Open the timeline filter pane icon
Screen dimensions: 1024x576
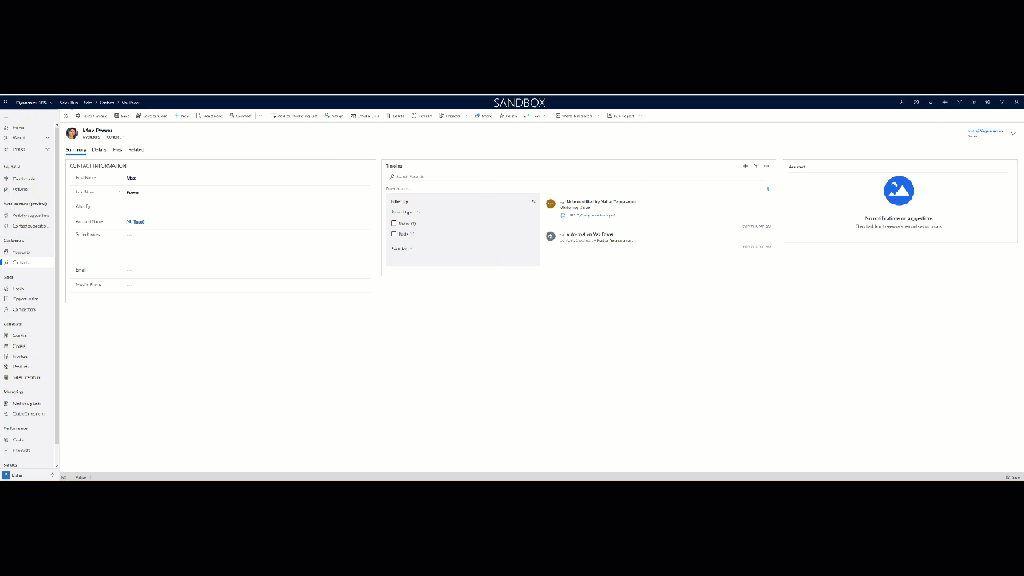[756, 166]
